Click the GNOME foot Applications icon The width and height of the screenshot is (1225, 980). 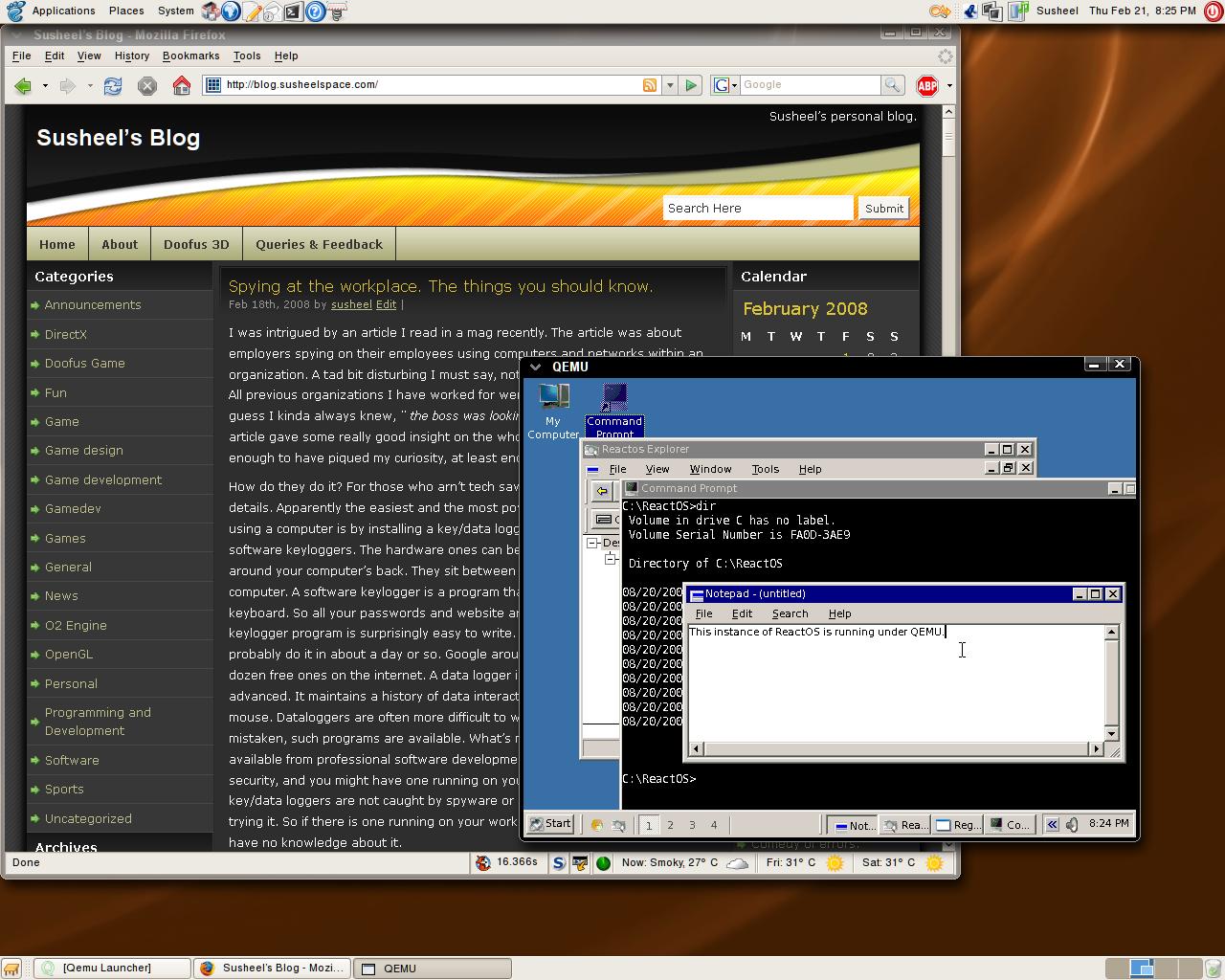pyautogui.click(x=14, y=11)
